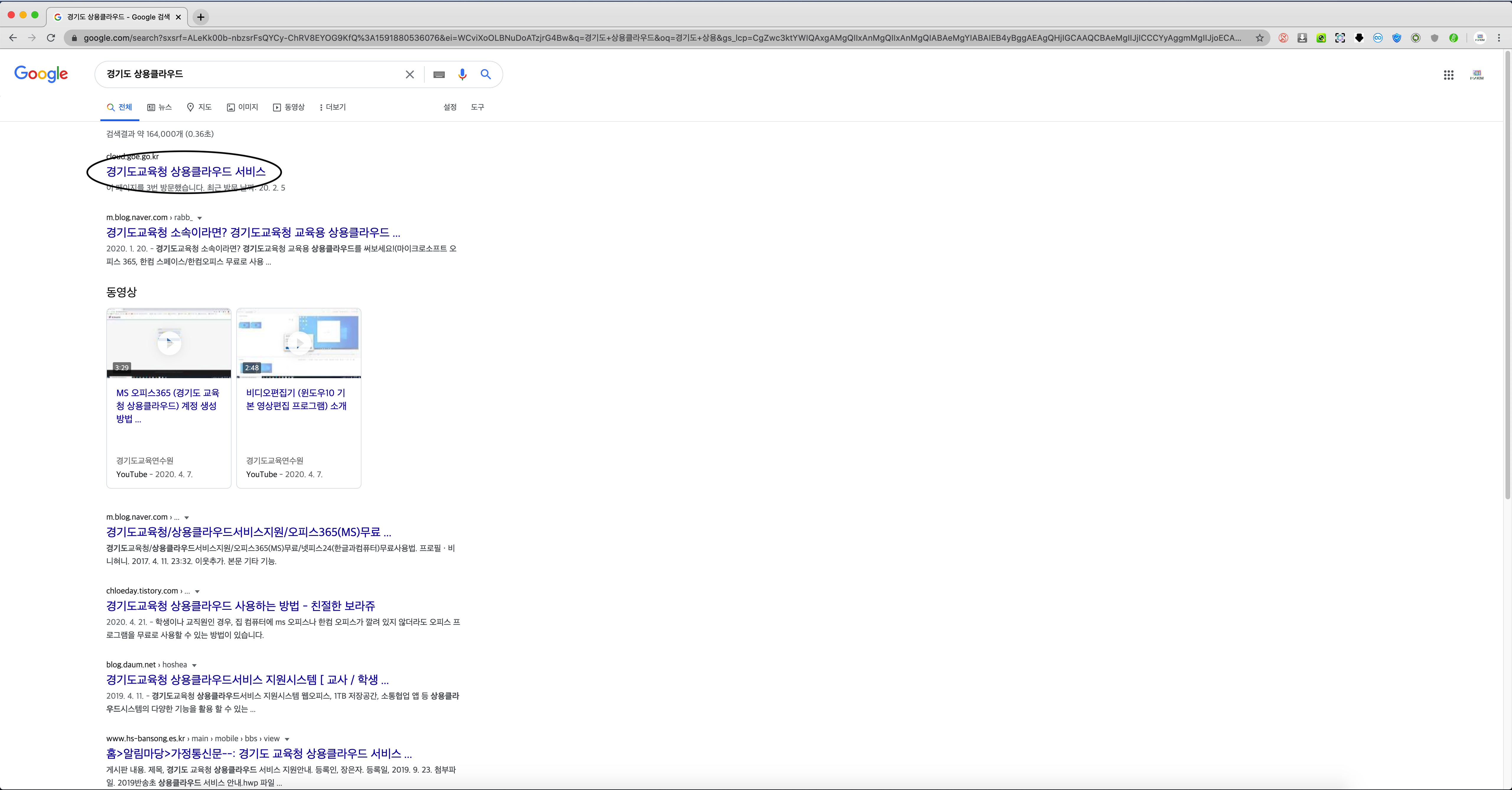Play the 3:29 MS 오피스365 video thumbnail

(169, 342)
